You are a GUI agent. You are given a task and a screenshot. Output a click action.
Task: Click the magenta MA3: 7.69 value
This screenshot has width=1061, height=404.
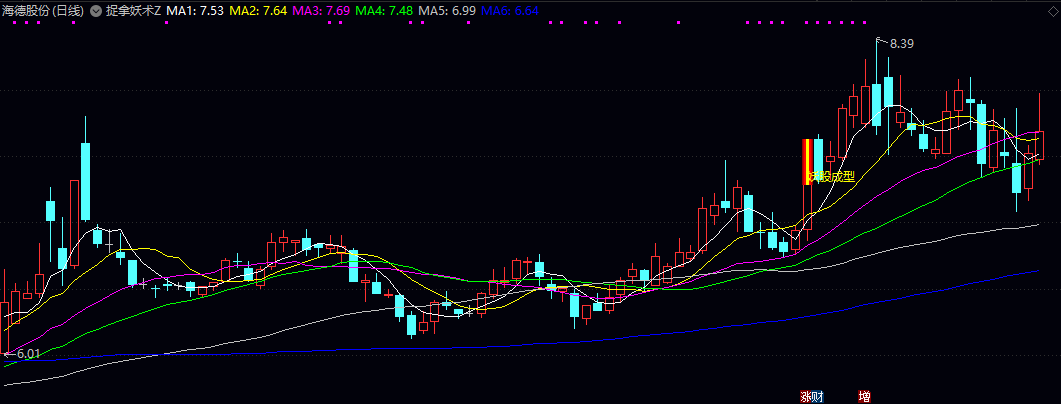click(x=322, y=11)
